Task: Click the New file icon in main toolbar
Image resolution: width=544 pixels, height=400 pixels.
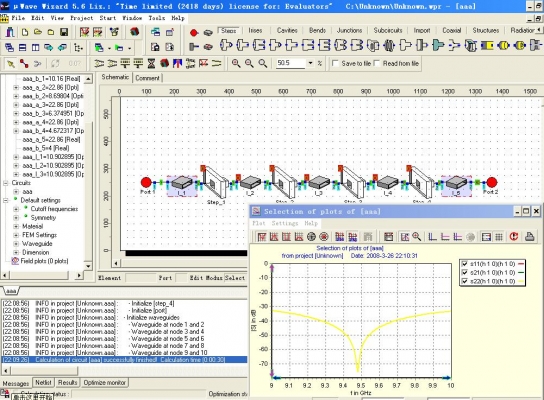Action: 25,32
